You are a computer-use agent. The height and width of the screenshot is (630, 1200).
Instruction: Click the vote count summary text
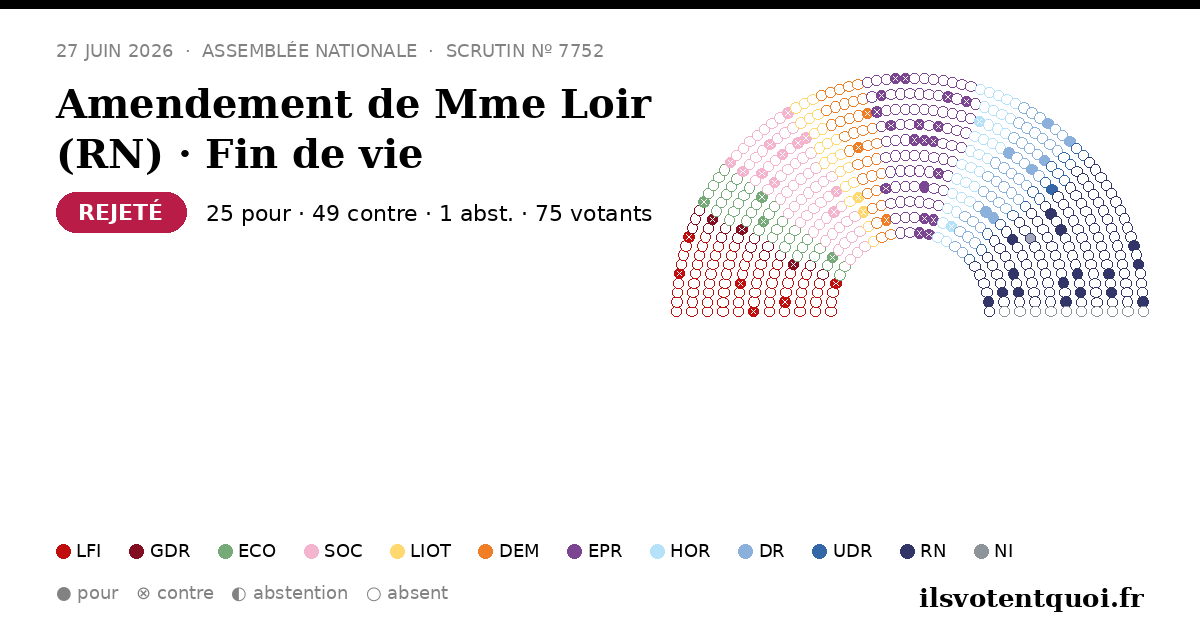pyautogui.click(x=429, y=214)
